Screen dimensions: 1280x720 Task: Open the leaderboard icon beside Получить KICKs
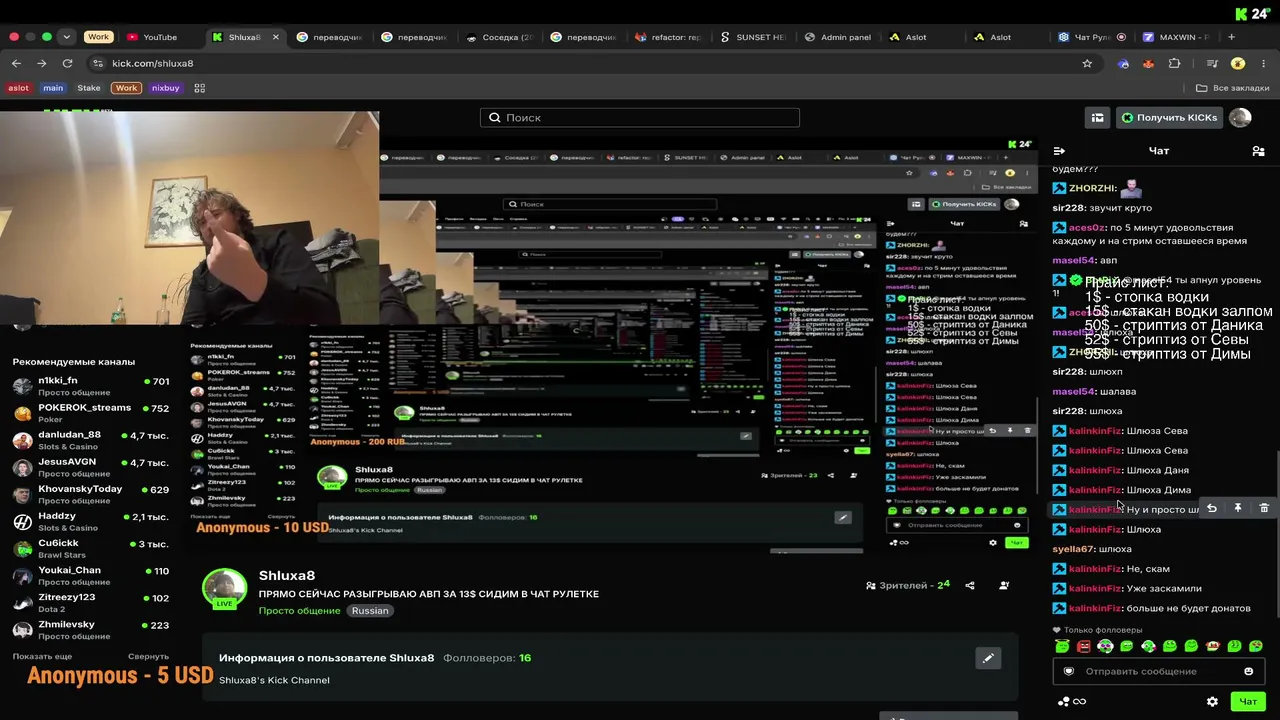(1098, 118)
